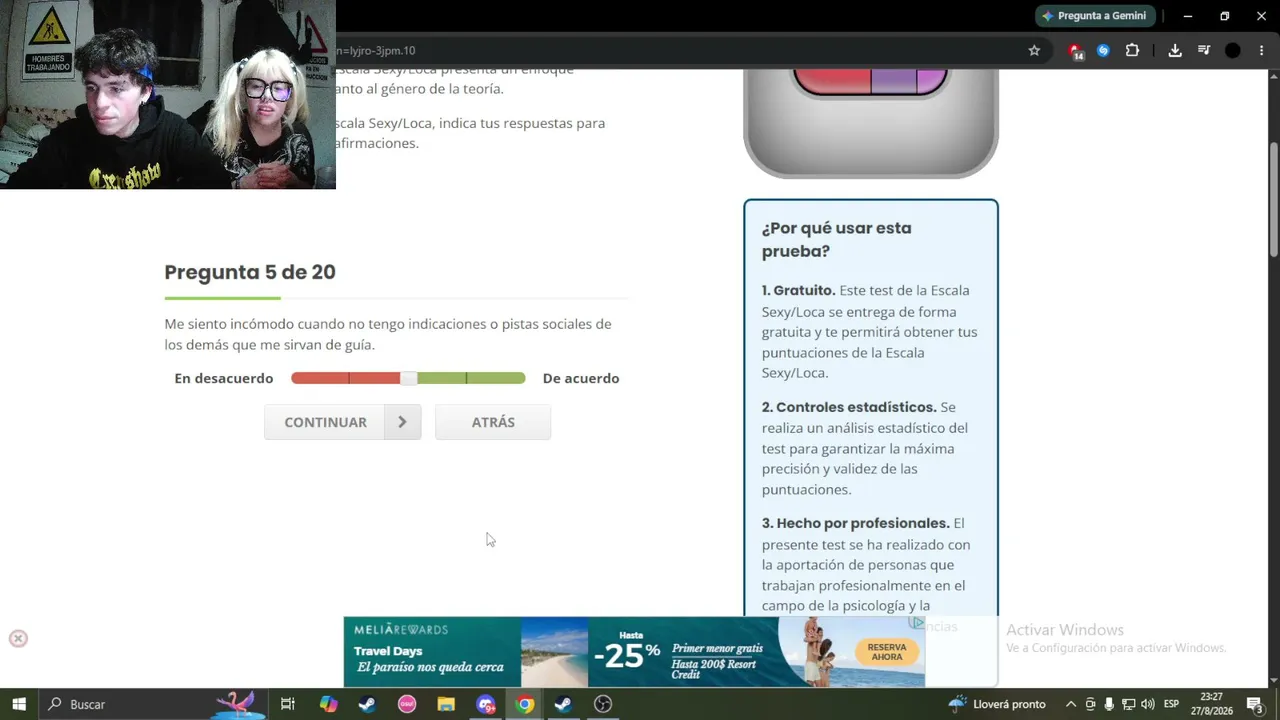The image size is (1280, 720).
Task: Open Discord from the taskbar
Action: pos(486,704)
